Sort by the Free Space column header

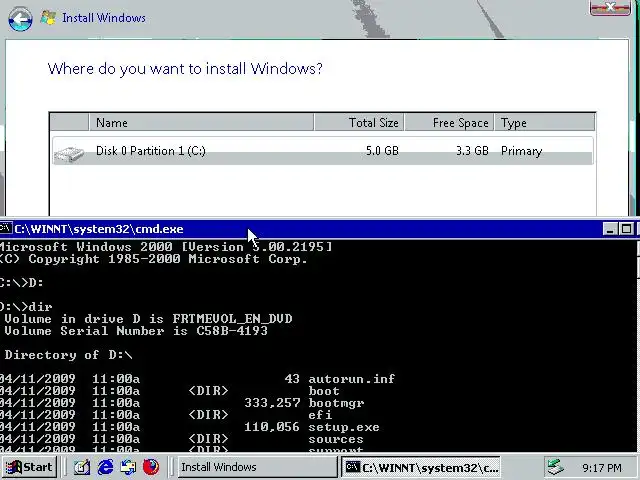[449, 122]
